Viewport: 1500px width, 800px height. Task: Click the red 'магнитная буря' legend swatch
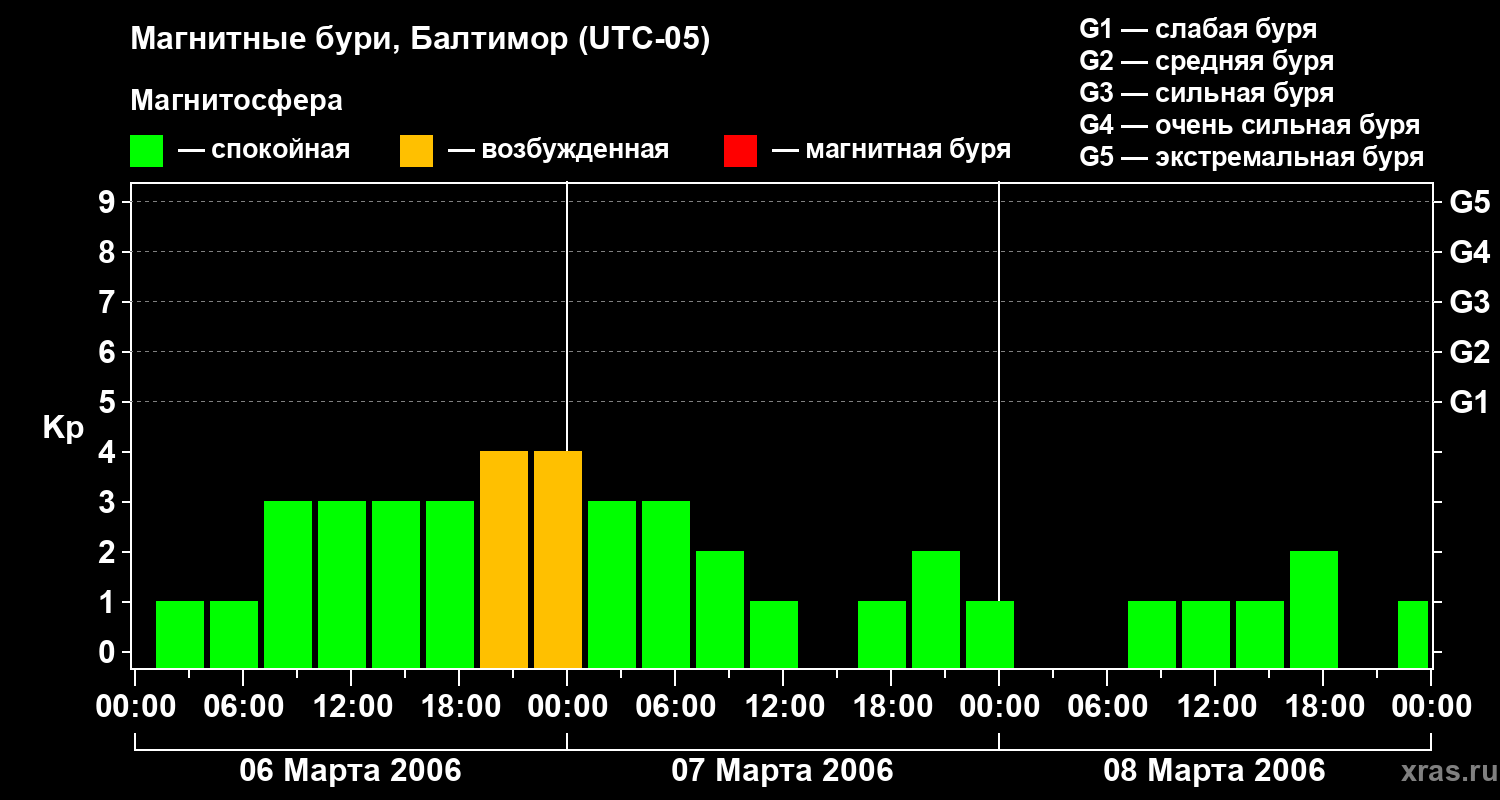click(x=740, y=151)
